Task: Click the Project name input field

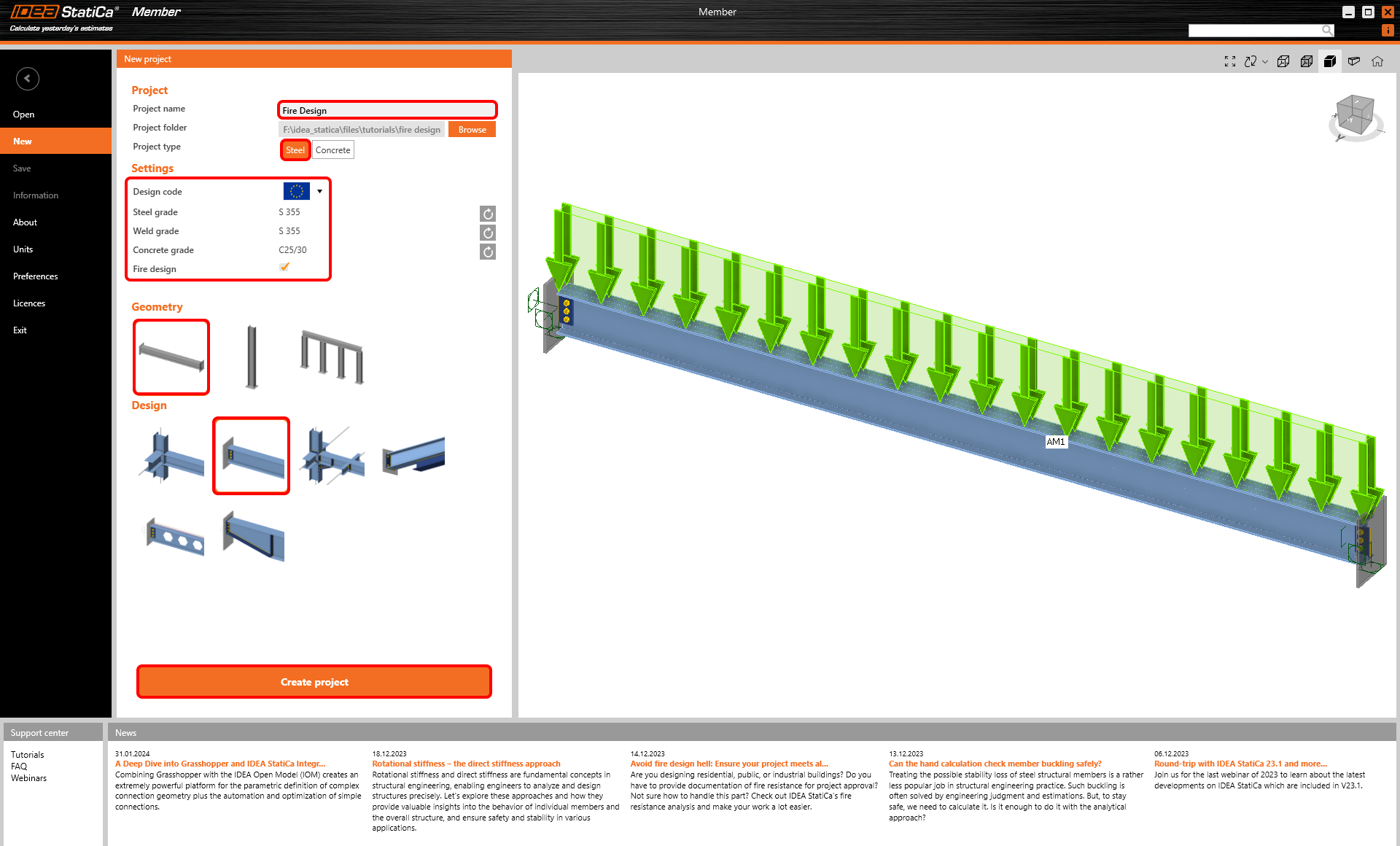Action: [387, 109]
